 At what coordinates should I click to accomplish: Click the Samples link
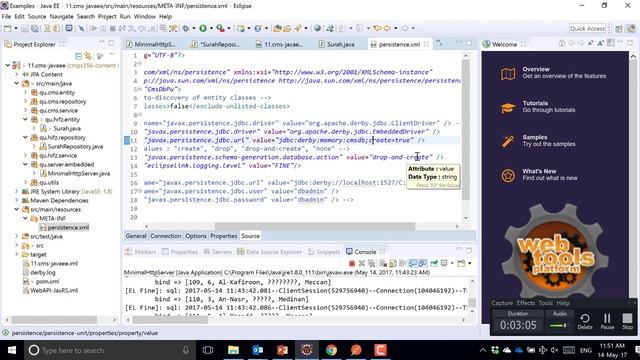535,137
